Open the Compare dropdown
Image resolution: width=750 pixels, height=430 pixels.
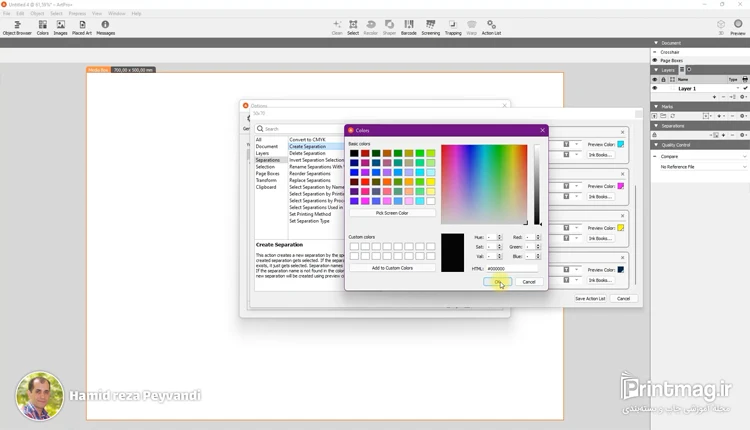[702, 156]
